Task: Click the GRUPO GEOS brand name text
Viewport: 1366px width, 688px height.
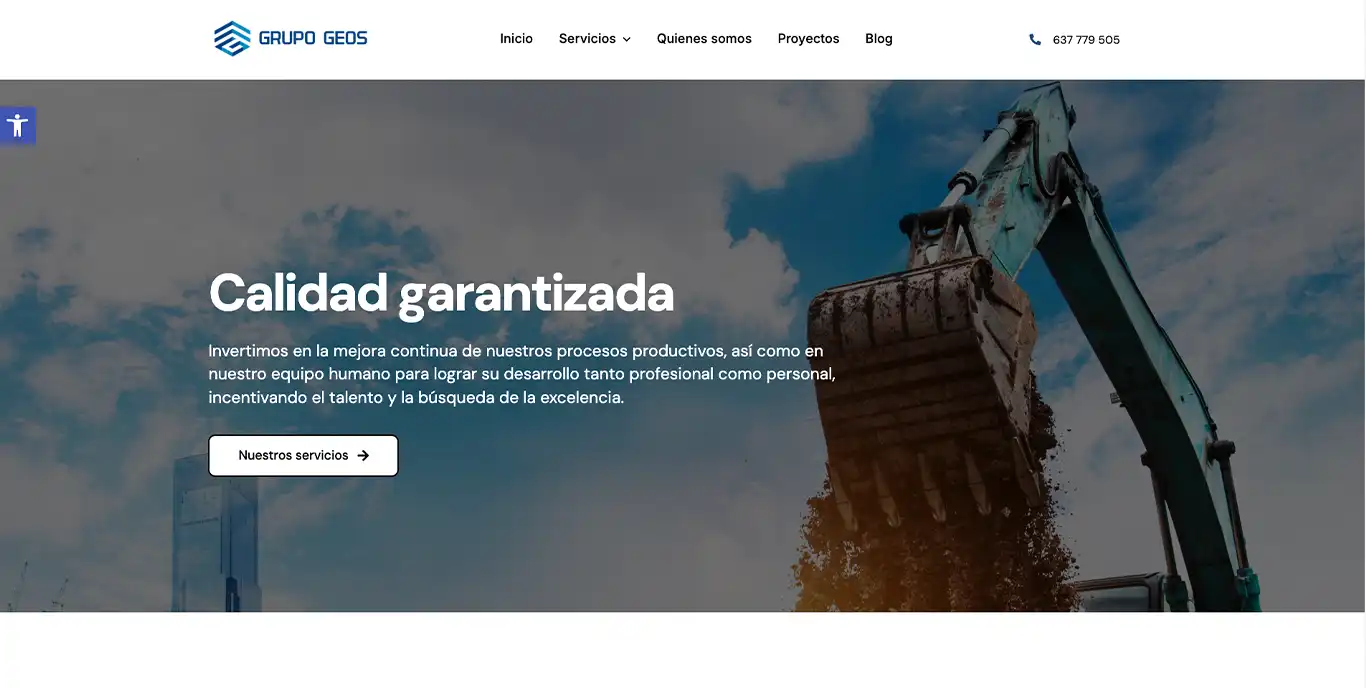Action: [x=313, y=39]
